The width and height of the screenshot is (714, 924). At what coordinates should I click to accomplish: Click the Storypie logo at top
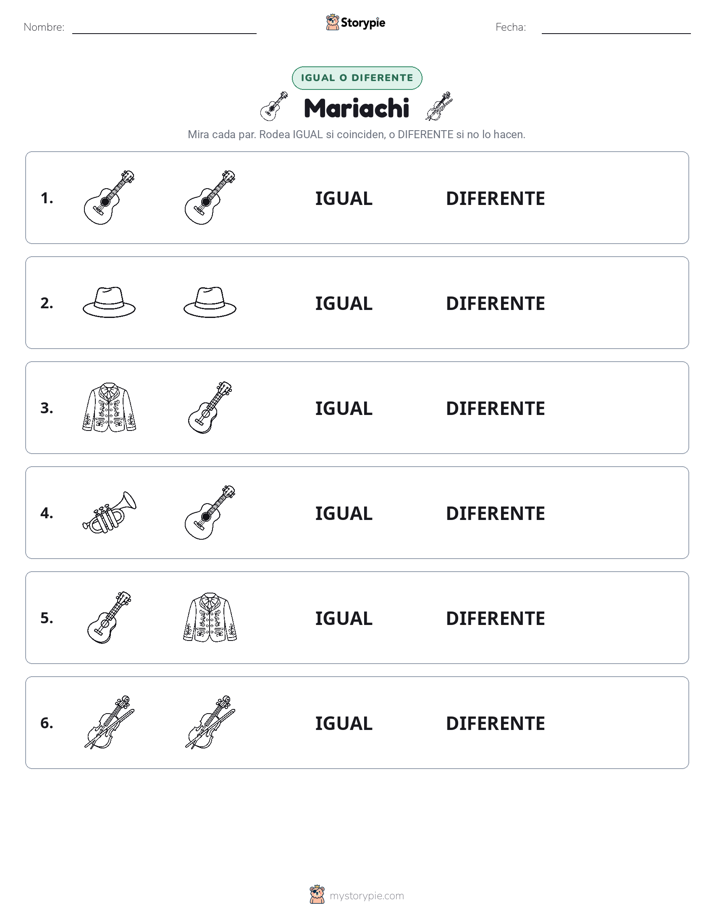tap(355, 22)
